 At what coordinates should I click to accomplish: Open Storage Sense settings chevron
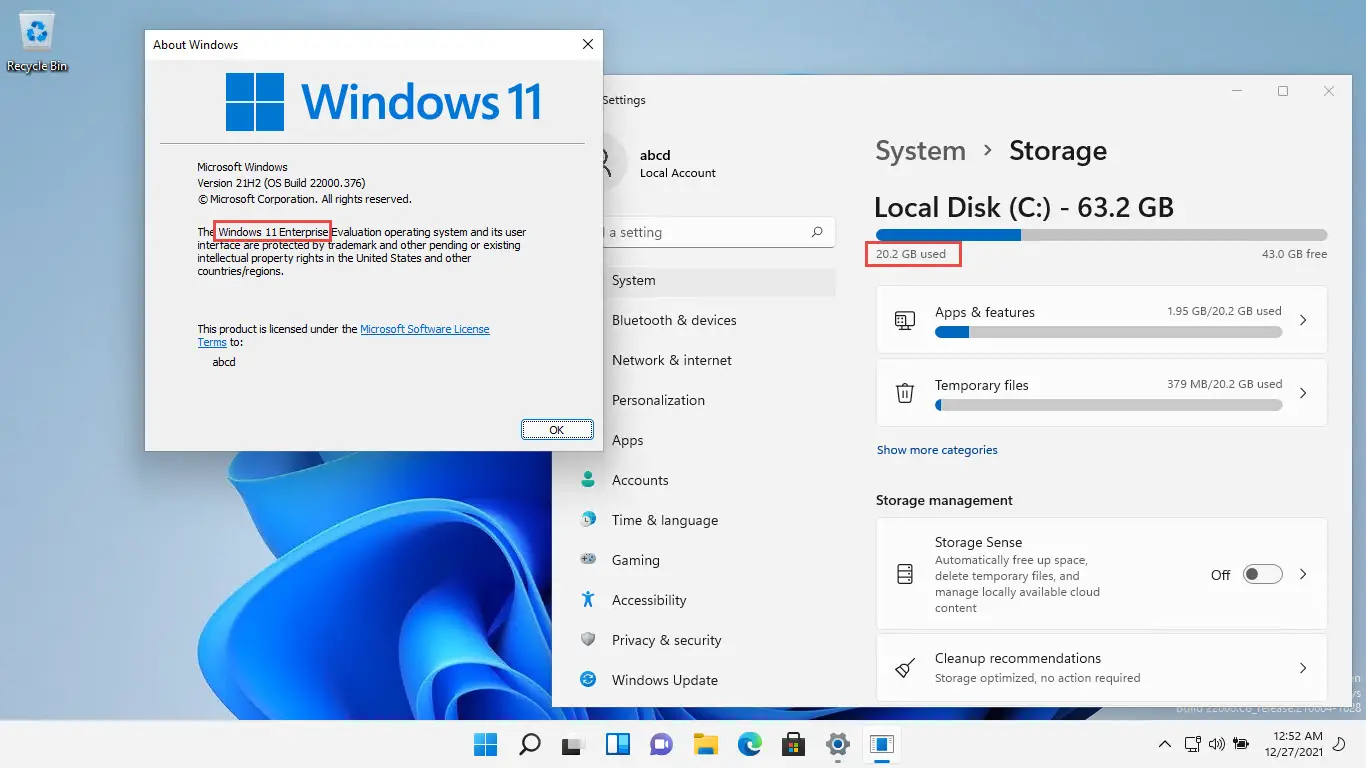(1303, 574)
